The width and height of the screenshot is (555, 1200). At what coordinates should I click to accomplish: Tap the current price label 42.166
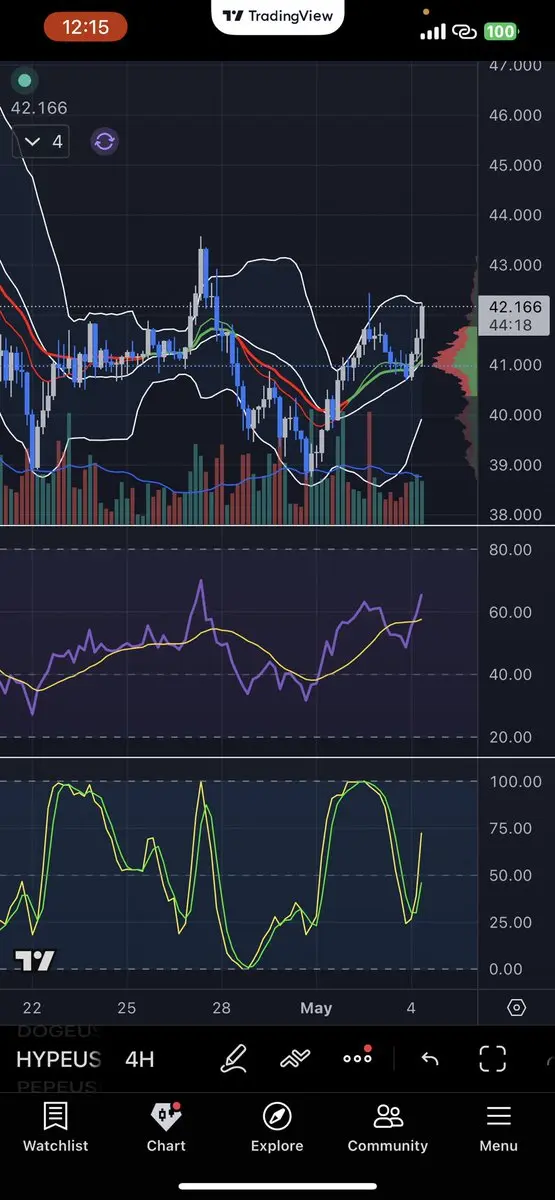[x=515, y=315]
